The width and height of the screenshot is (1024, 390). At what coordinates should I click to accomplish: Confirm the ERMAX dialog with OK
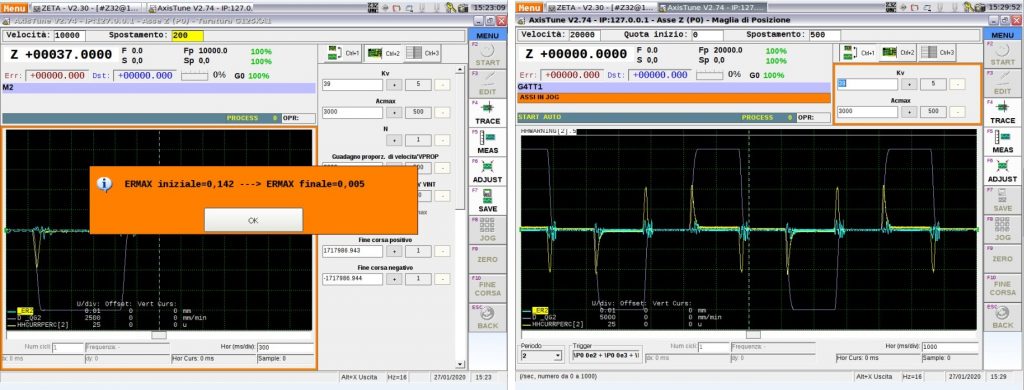(253, 220)
